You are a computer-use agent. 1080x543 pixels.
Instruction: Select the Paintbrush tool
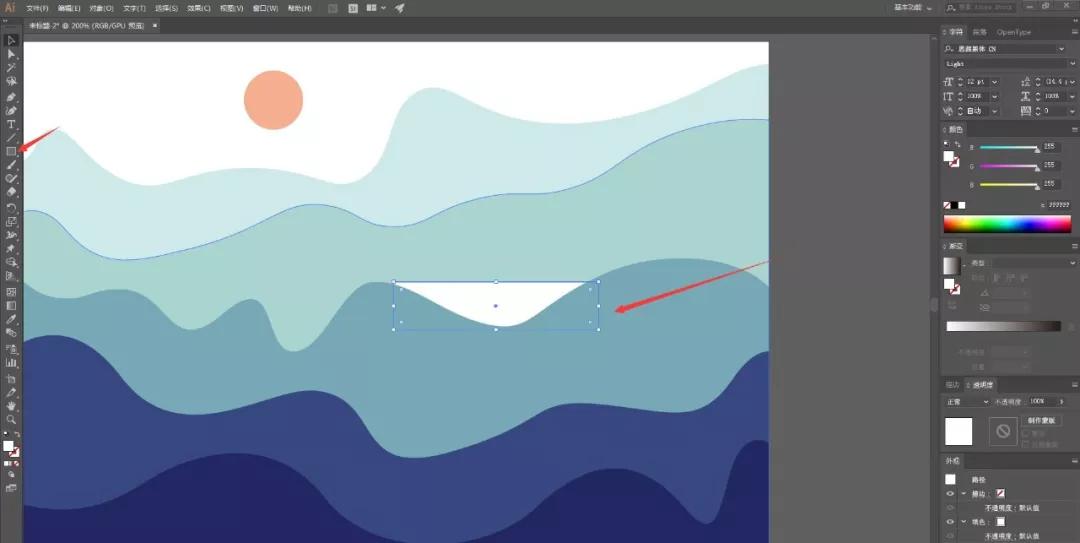point(11,165)
